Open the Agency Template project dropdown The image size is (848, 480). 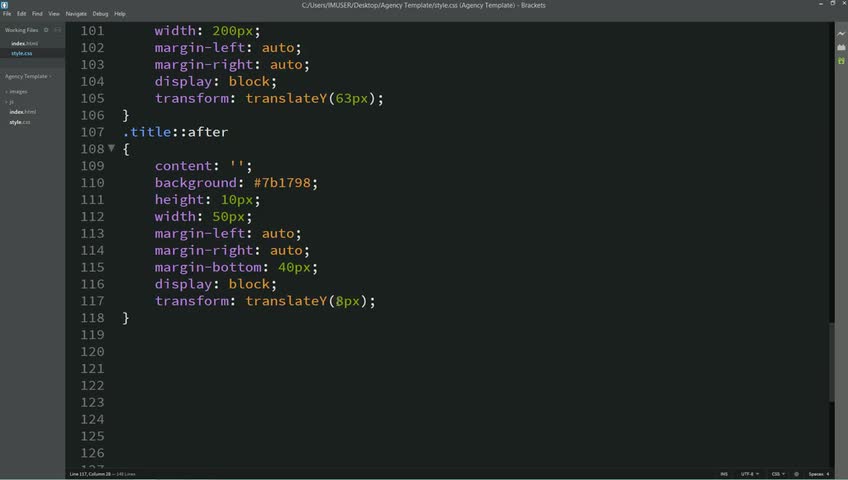coord(28,76)
